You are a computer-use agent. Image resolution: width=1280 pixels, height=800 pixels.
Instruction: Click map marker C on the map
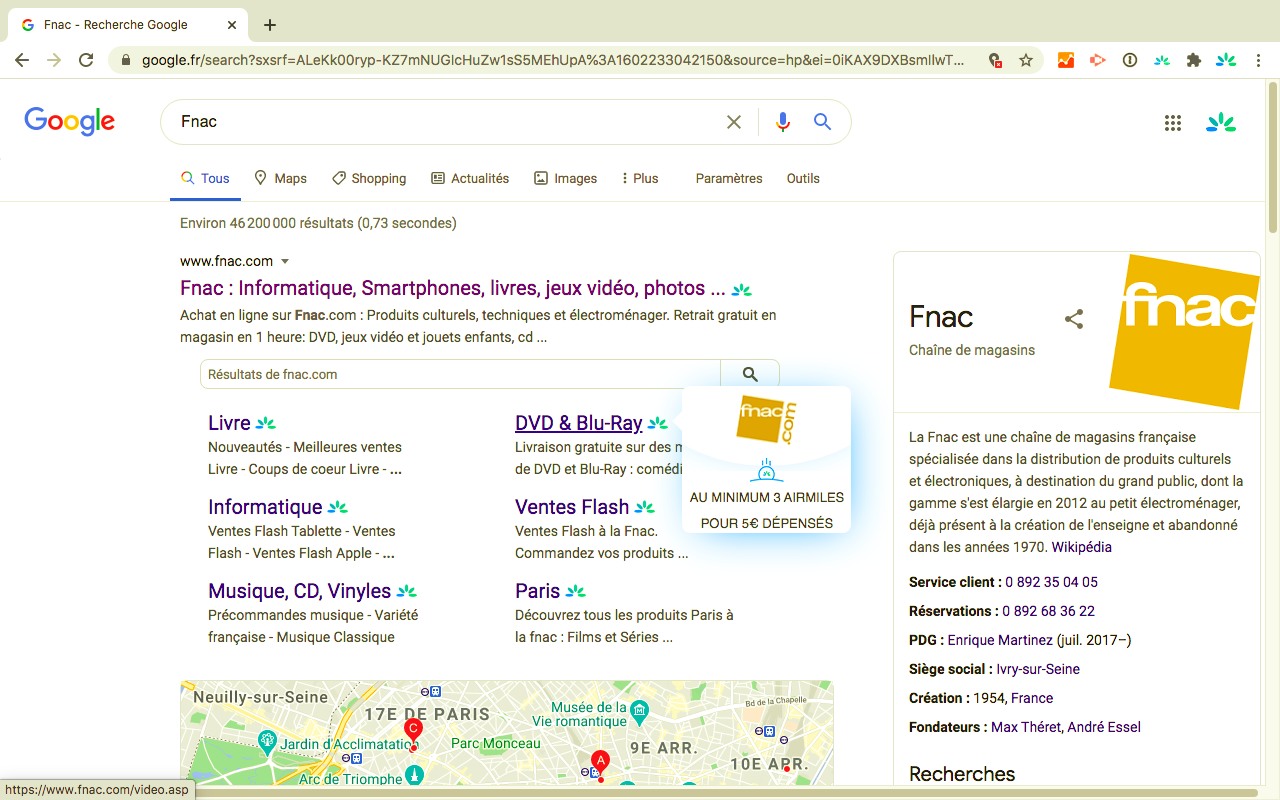412,729
